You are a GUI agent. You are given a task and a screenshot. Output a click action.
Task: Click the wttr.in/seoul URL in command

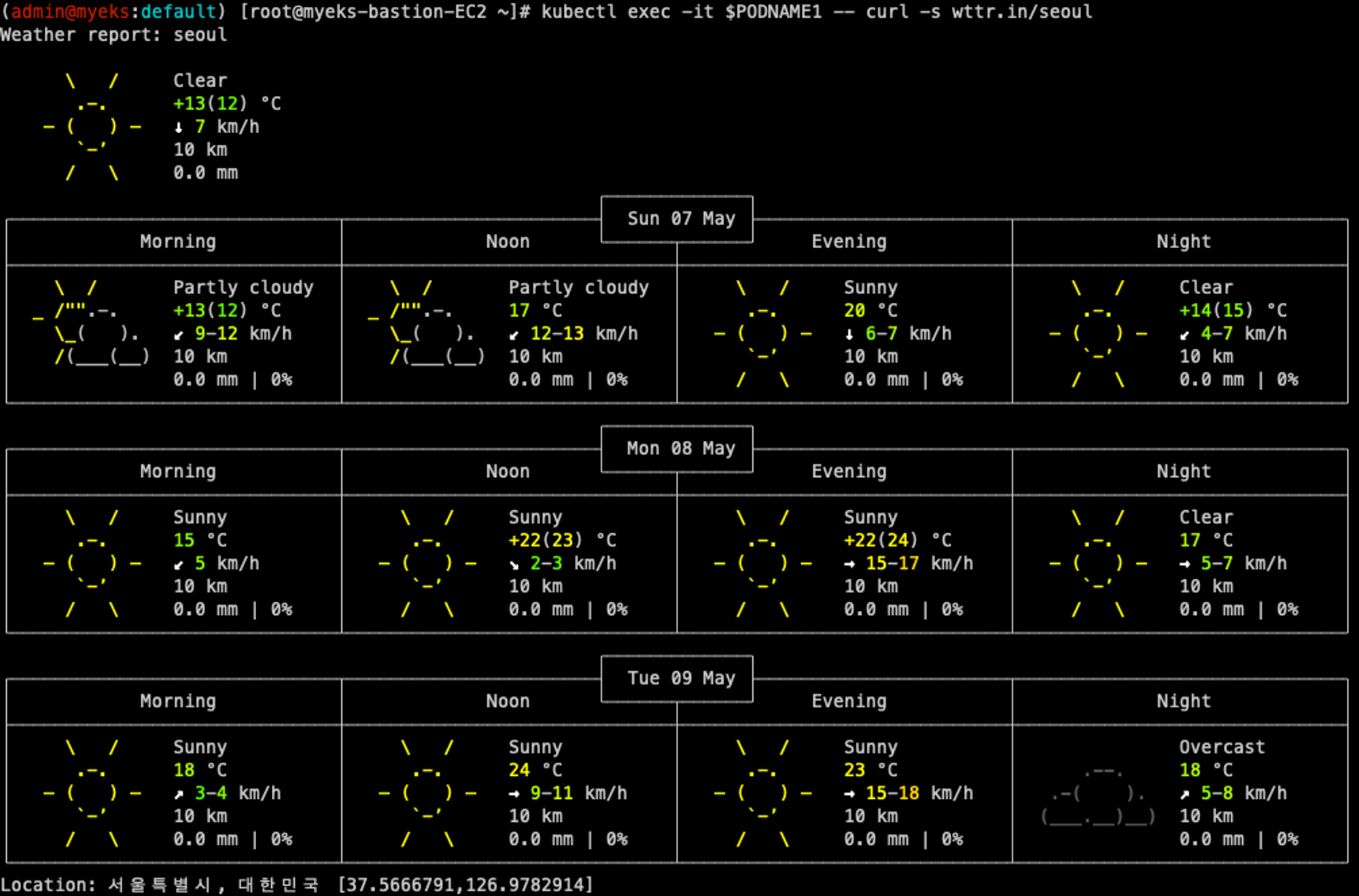pyautogui.click(x=1021, y=12)
